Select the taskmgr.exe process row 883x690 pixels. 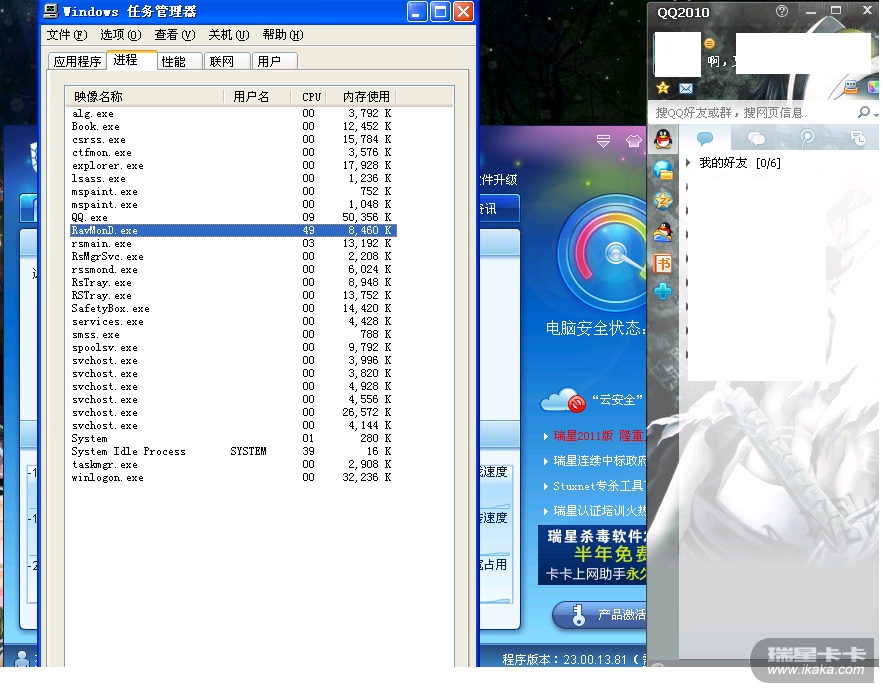(x=233, y=465)
